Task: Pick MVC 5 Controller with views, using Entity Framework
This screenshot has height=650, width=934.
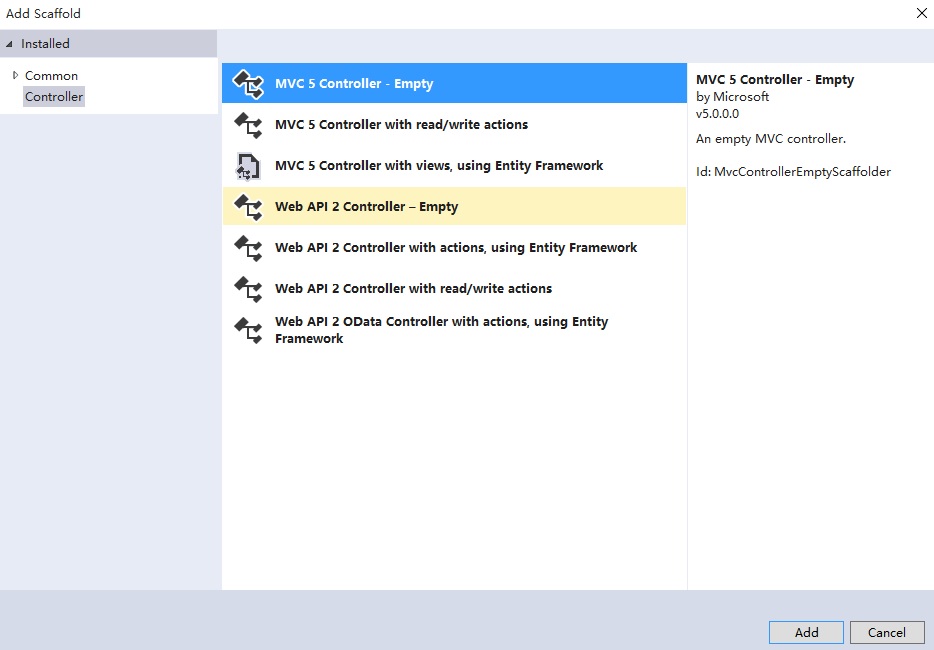Action: click(x=454, y=166)
